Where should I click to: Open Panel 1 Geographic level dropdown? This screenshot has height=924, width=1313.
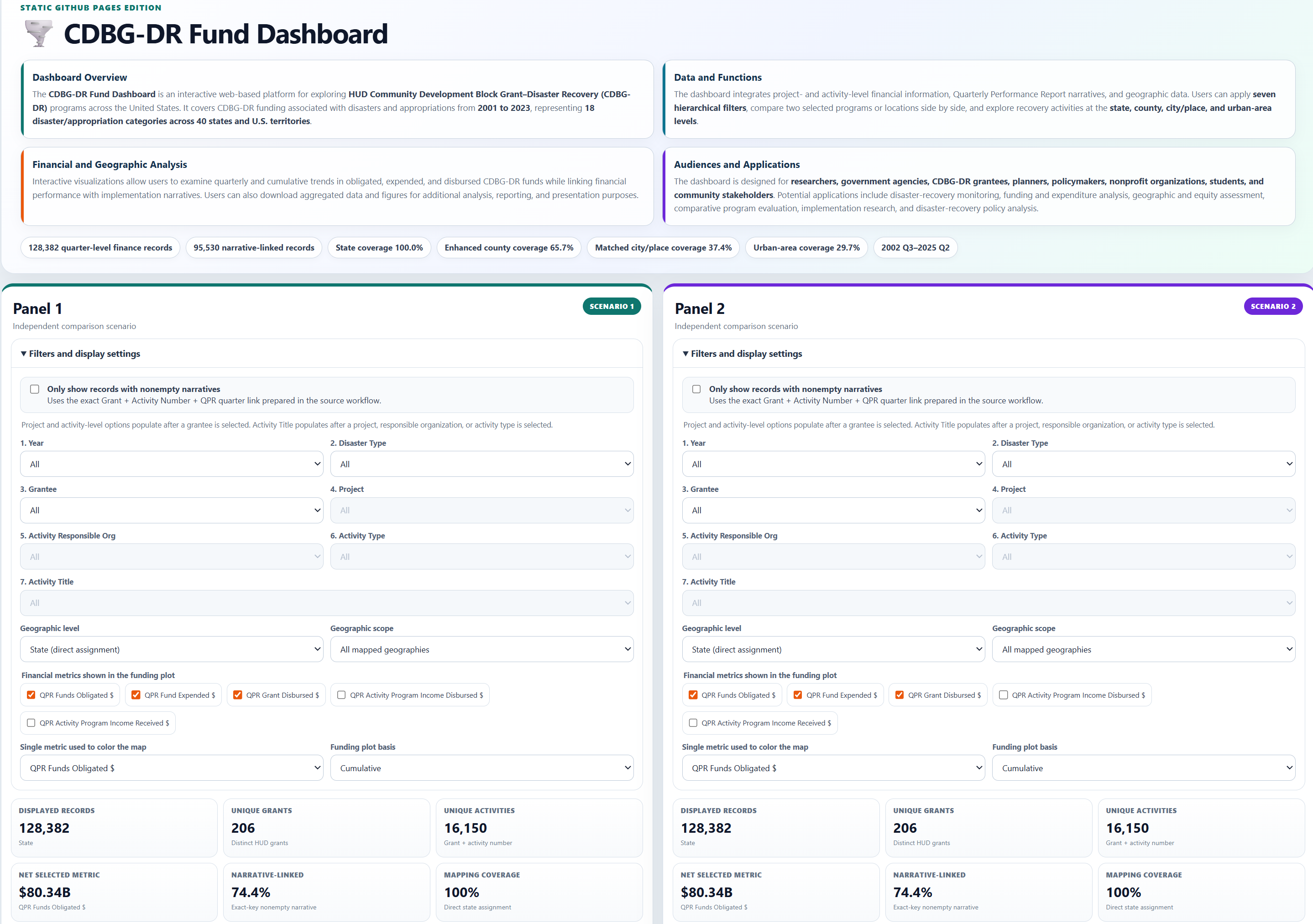click(172, 649)
